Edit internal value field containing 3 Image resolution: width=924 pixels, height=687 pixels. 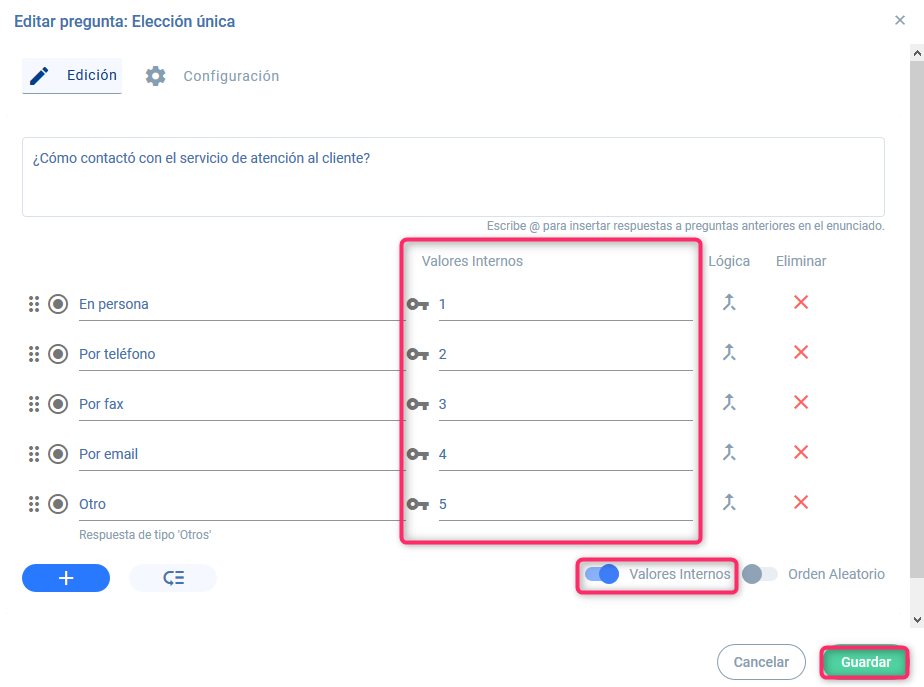point(565,404)
